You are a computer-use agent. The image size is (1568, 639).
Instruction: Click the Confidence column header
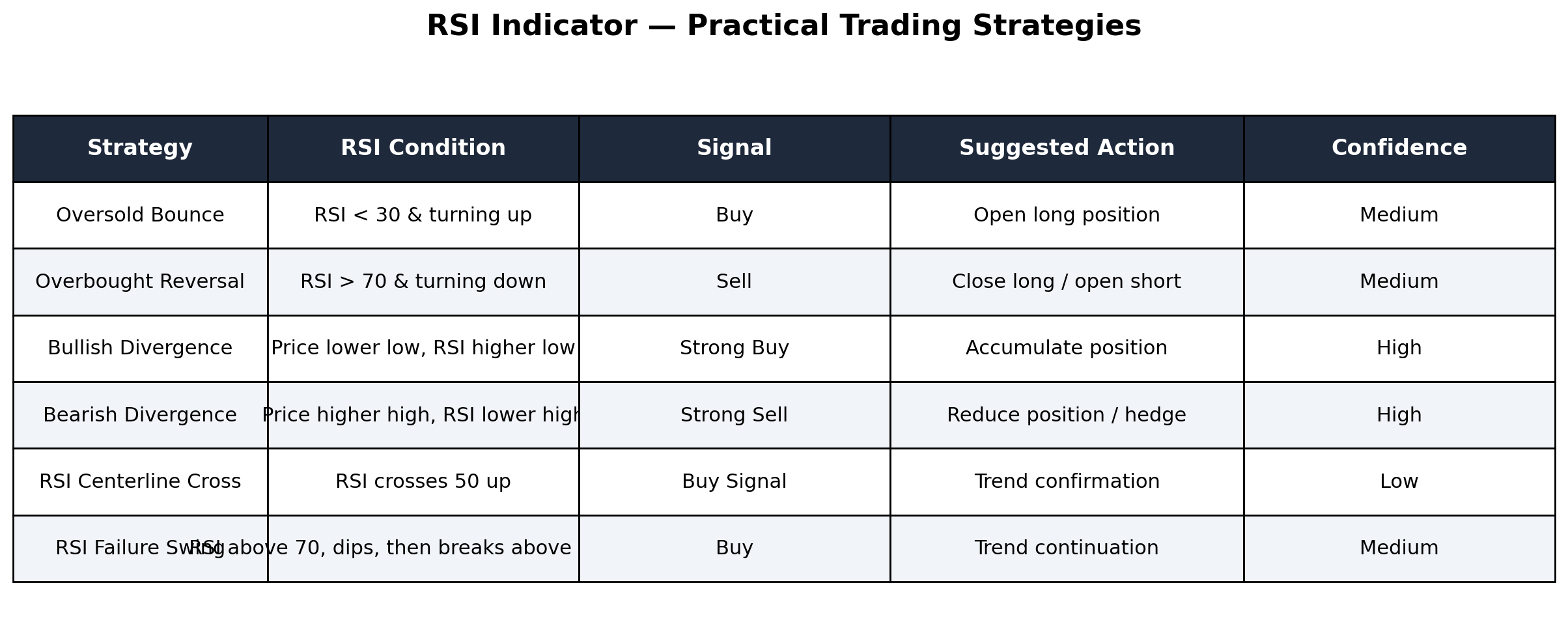point(1399,149)
